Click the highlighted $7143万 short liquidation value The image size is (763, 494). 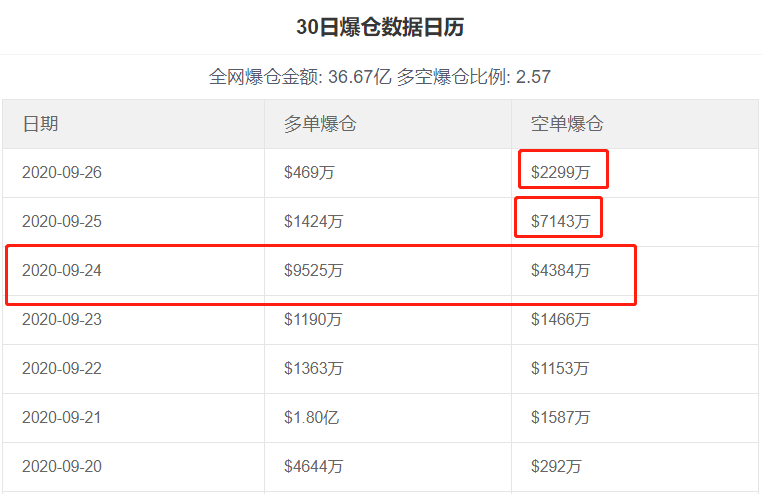click(560, 221)
